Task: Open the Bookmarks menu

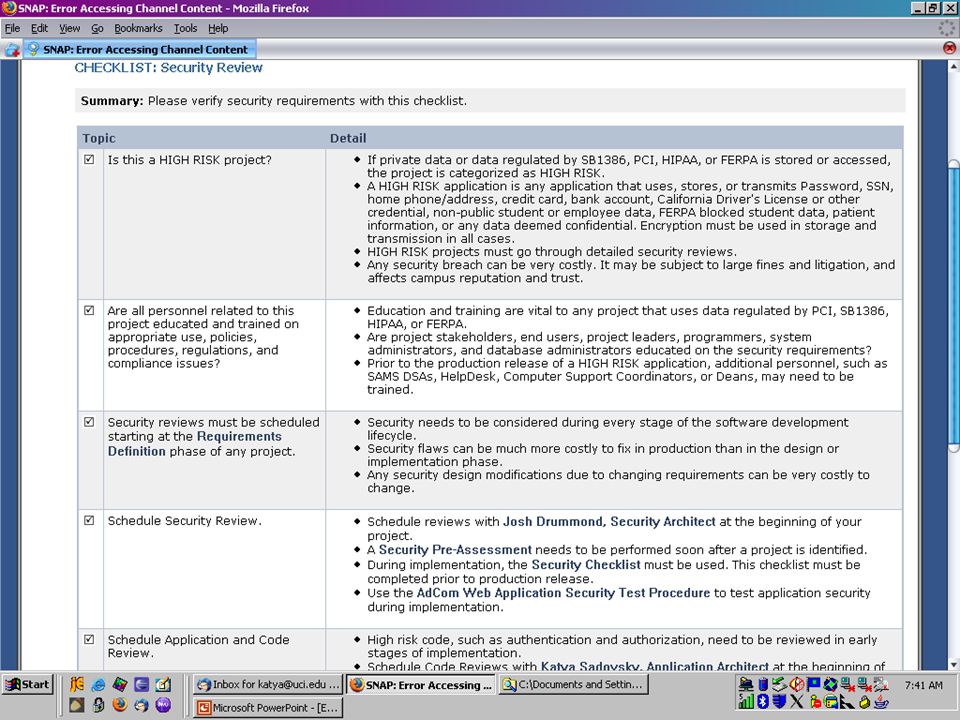Action: 138,28
